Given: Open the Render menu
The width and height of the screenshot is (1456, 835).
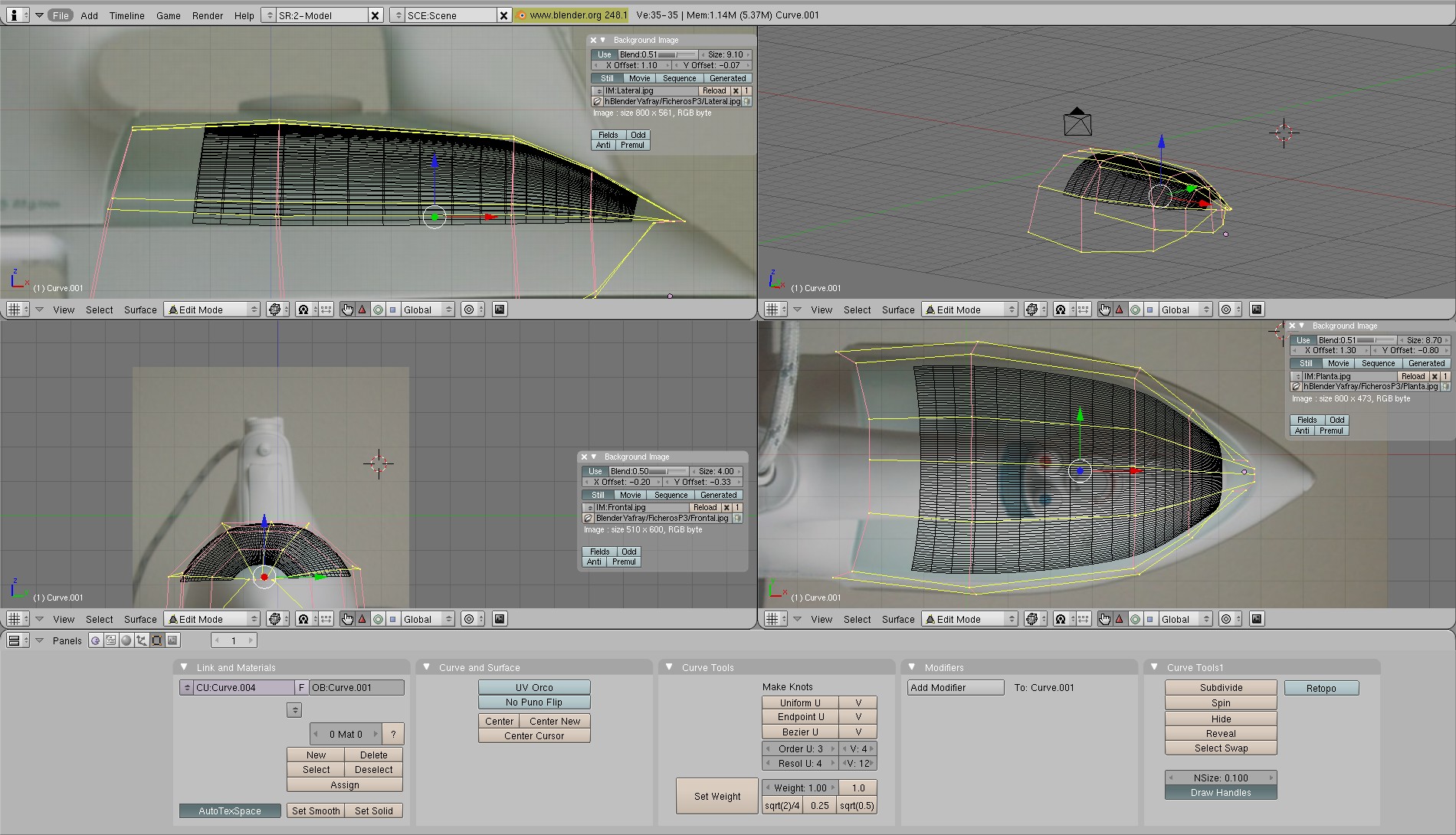Looking at the screenshot, I should [208, 15].
